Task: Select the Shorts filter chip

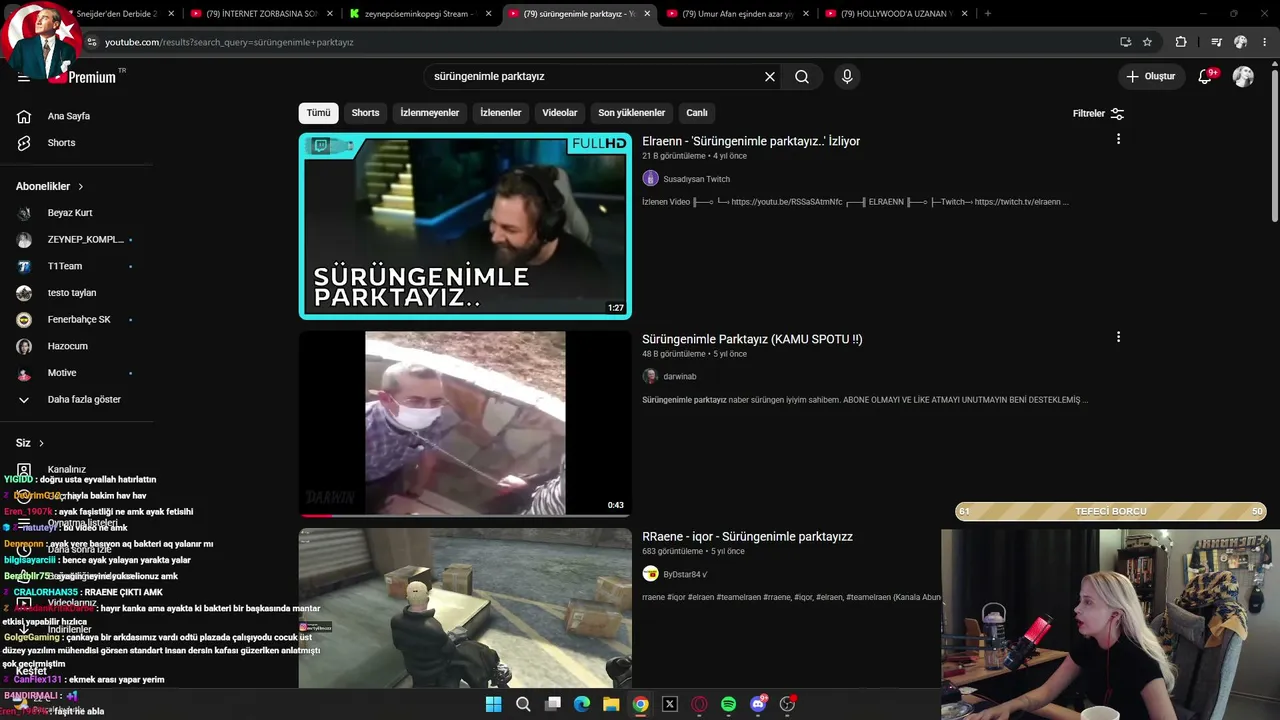Action: [x=365, y=113]
